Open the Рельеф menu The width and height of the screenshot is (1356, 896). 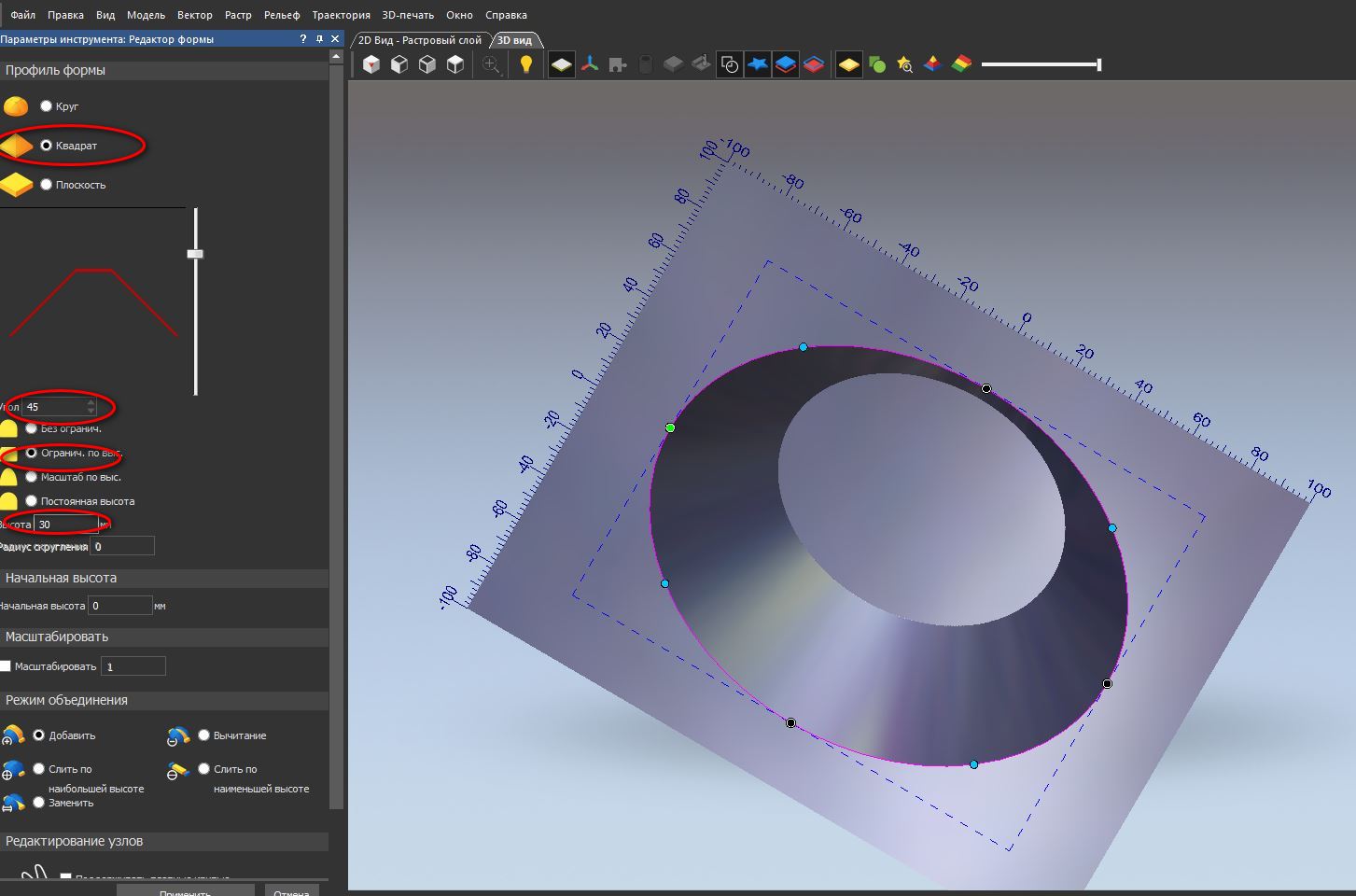tap(281, 15)
